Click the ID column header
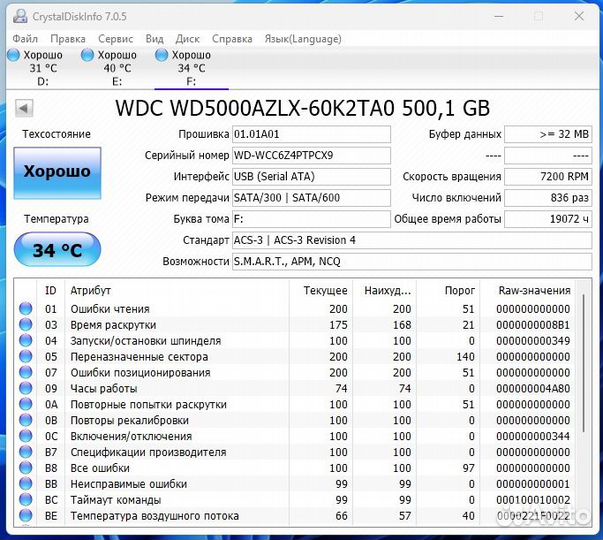 (x=50, y=290)
